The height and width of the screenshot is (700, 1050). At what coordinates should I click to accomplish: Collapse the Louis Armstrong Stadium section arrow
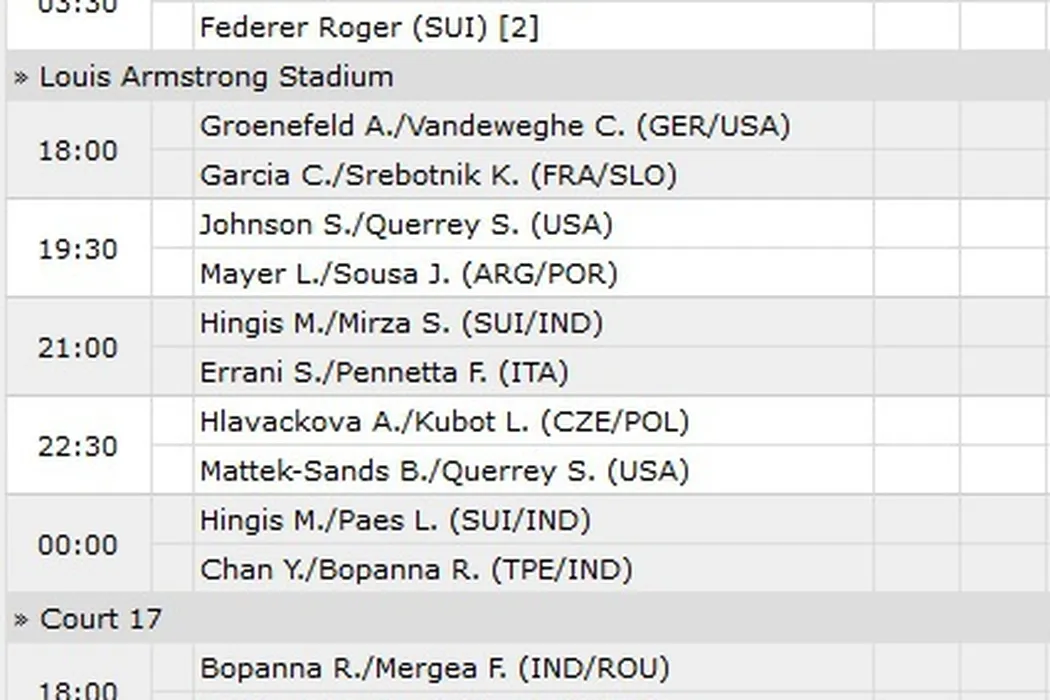[x=22, y=78]
